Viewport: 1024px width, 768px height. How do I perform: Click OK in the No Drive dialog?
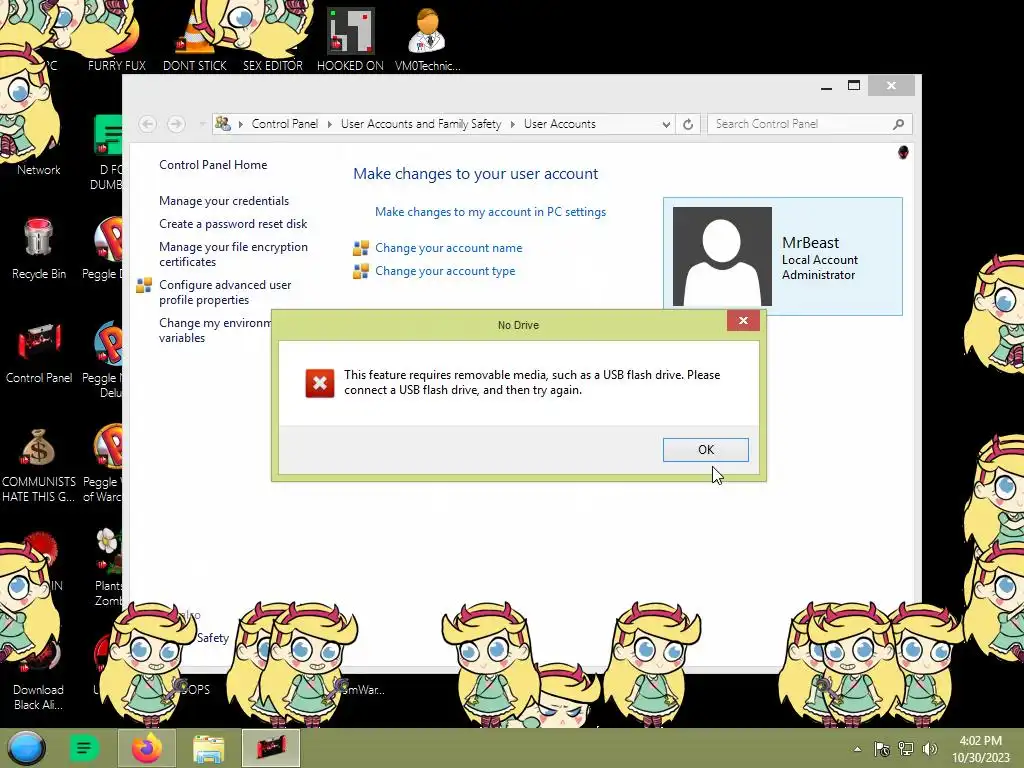point(705,449)
